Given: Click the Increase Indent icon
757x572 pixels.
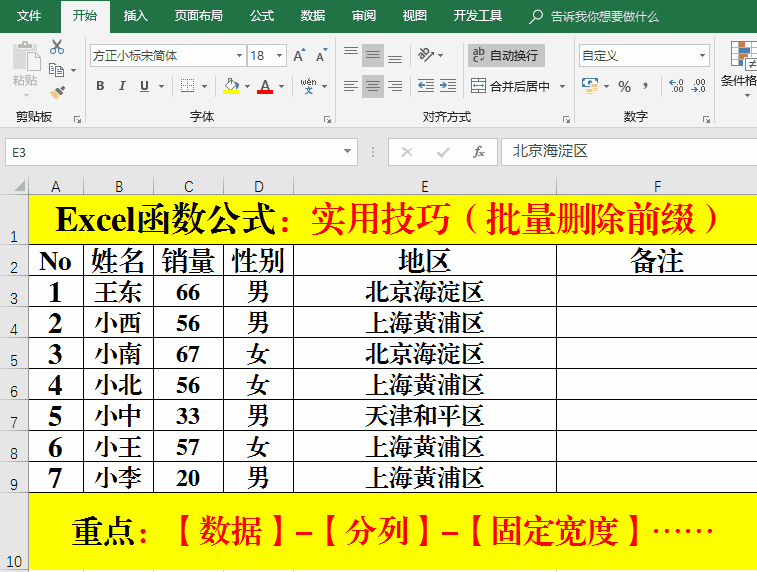Looking at the screenshot, I should (x=449, y=86).
